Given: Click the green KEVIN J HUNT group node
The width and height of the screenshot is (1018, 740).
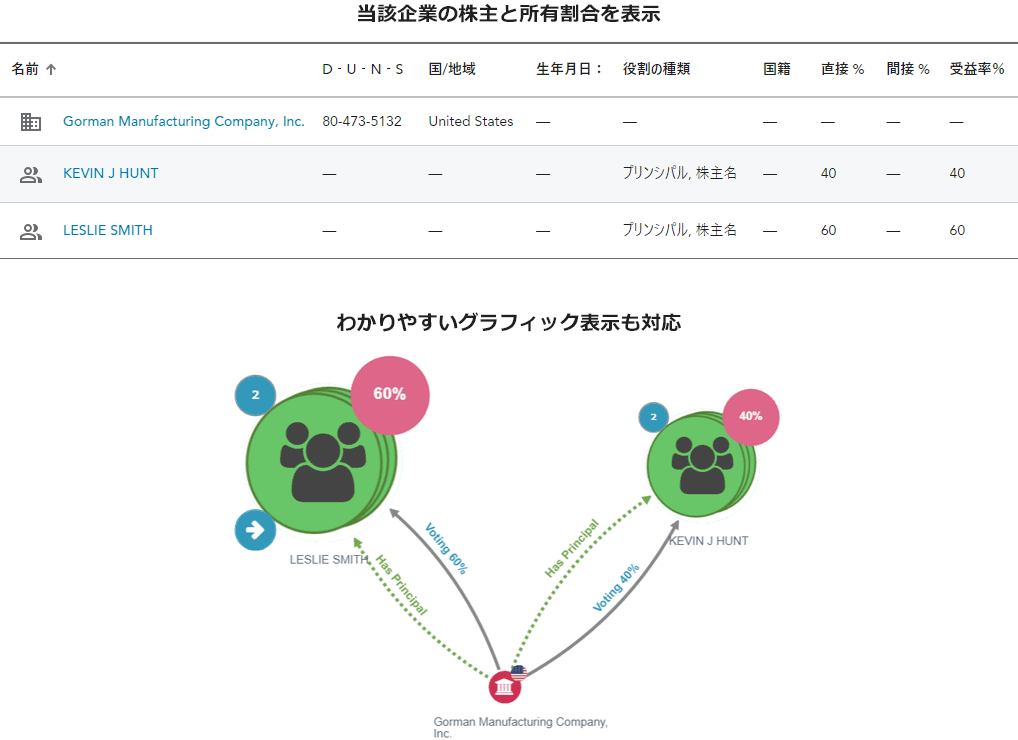Looking at the screenshot, I should (701, 464).
